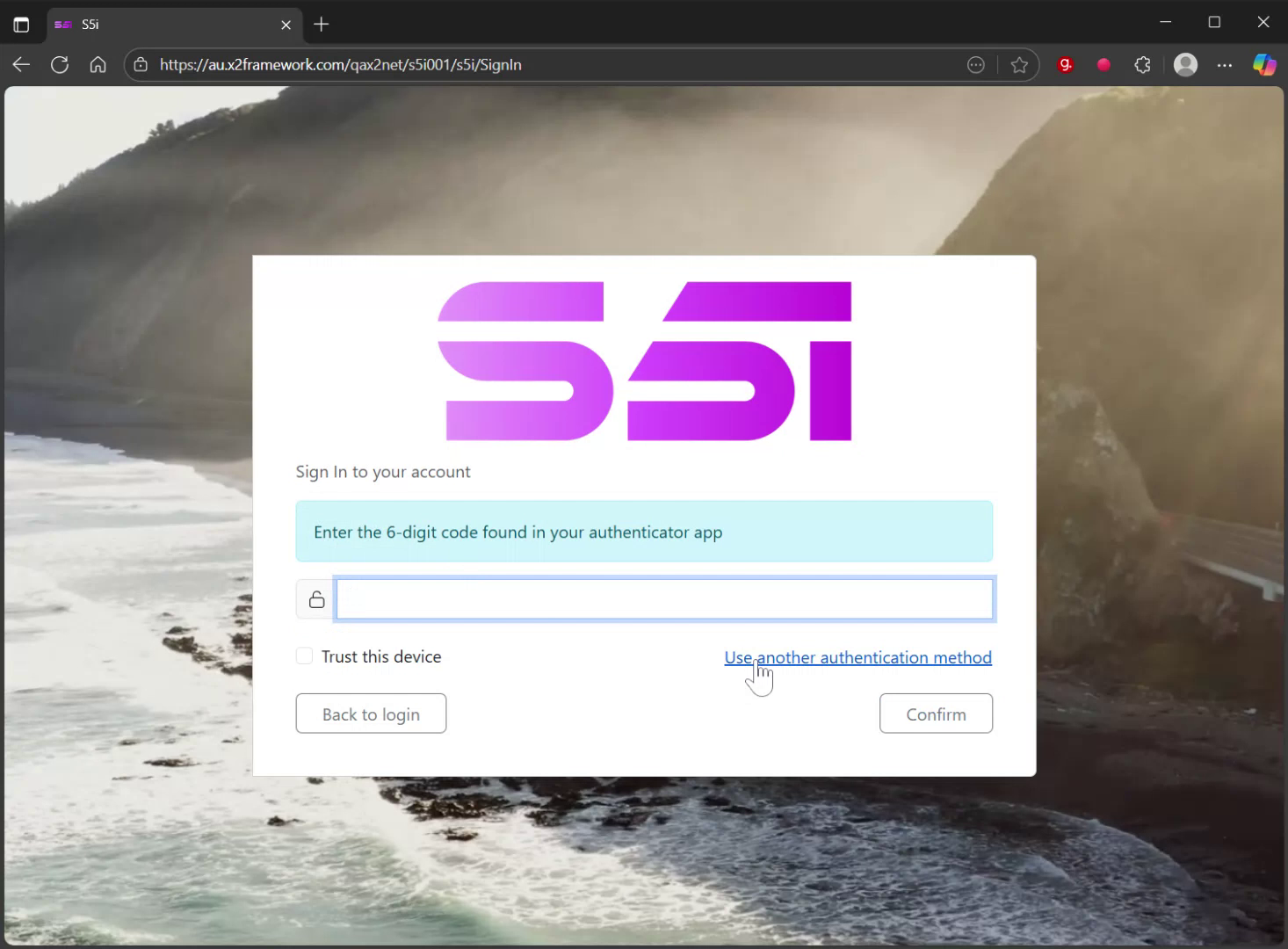View site information lock icon
1288x949 pixels.
click(141, 65)
